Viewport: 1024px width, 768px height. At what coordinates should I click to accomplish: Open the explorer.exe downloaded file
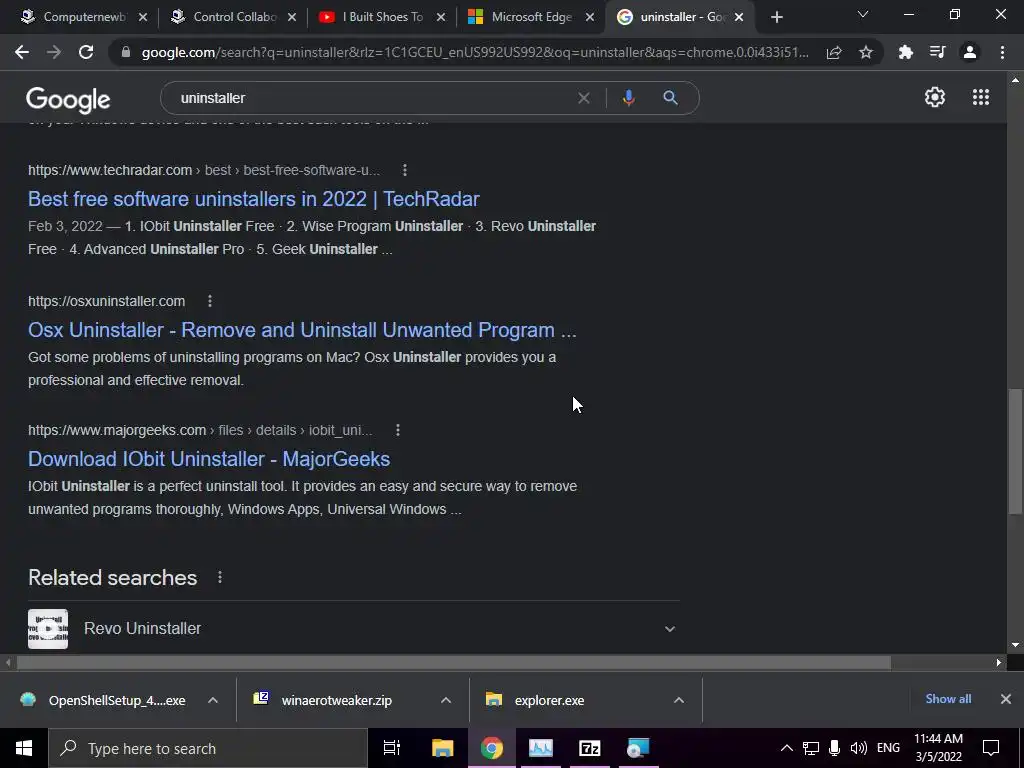549,700
